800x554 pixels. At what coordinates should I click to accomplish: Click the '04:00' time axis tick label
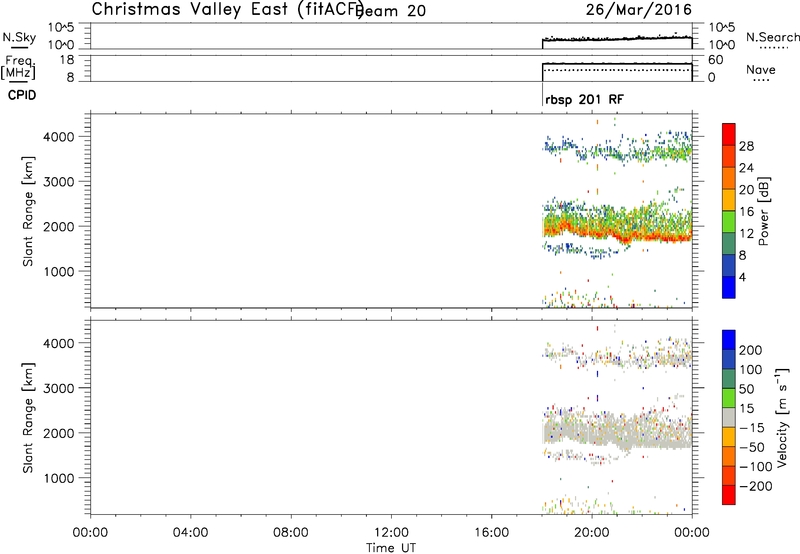[x=191, y=533]
